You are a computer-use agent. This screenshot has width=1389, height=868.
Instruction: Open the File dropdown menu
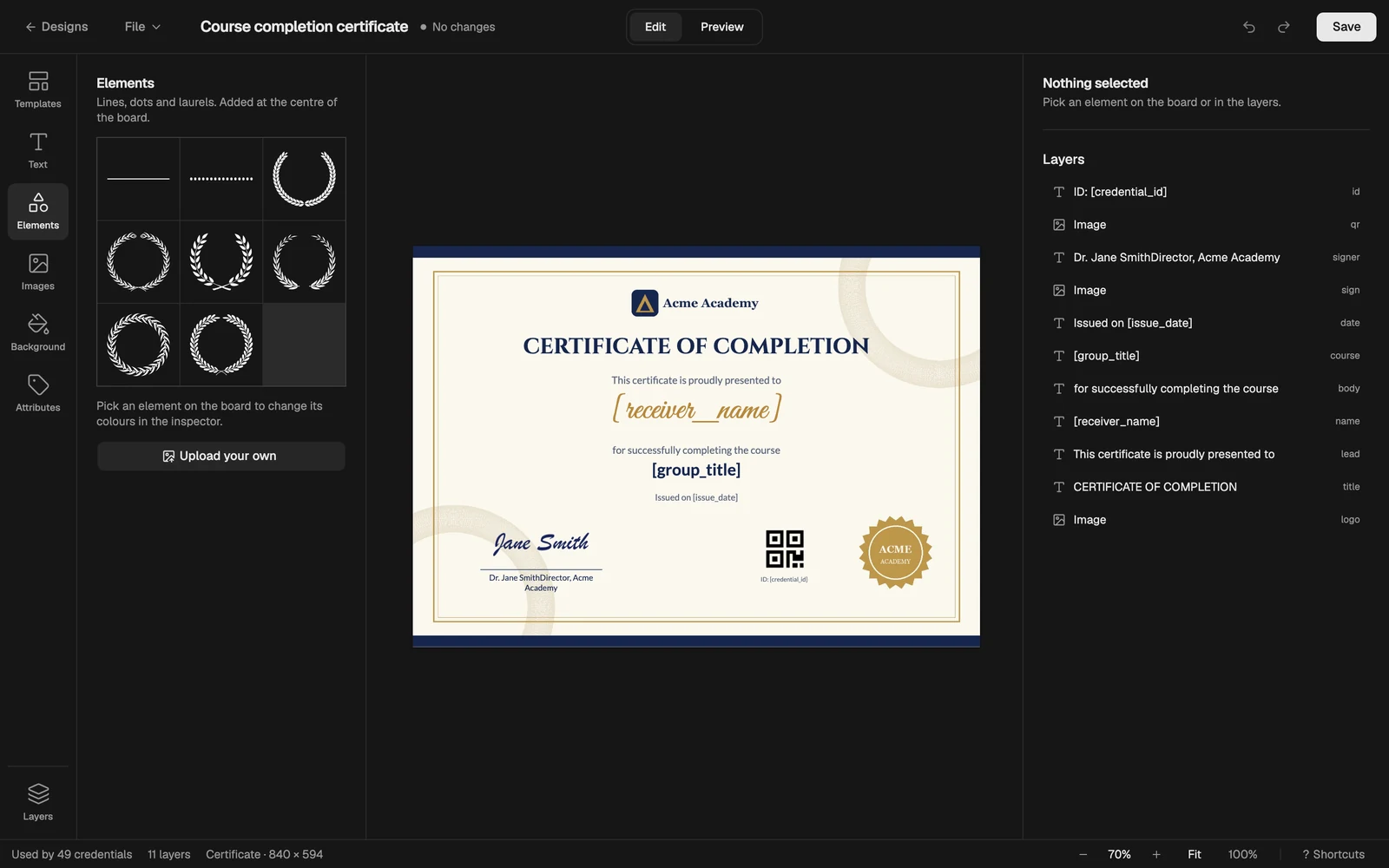(142, 27)
